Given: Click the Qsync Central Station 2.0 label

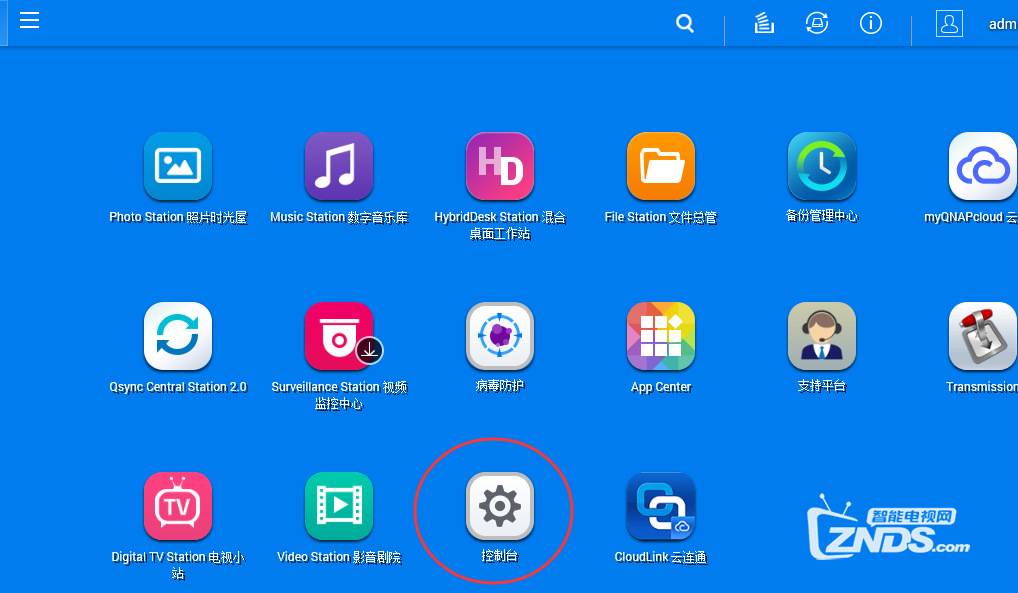Looking at the screenshot, I should click(178, 387).
